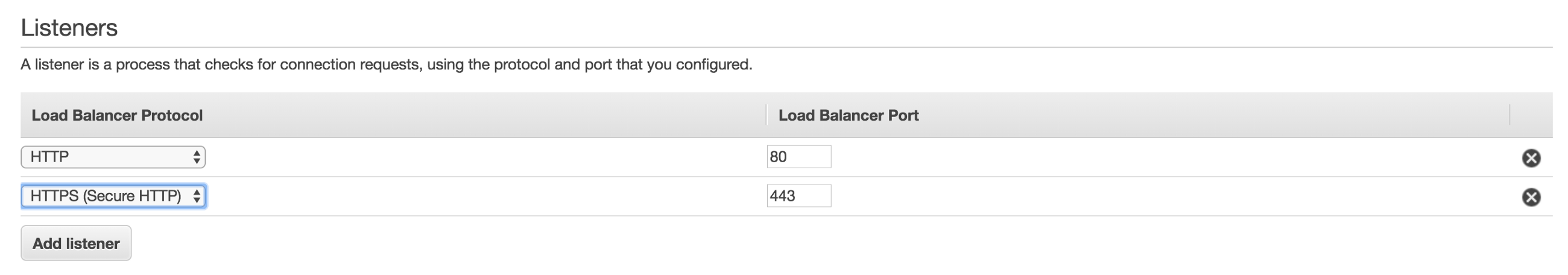Click the empty header cell above remove icons
Image resolution: width=1568 pixels, height=275 pixels.
click(1531, 115)
